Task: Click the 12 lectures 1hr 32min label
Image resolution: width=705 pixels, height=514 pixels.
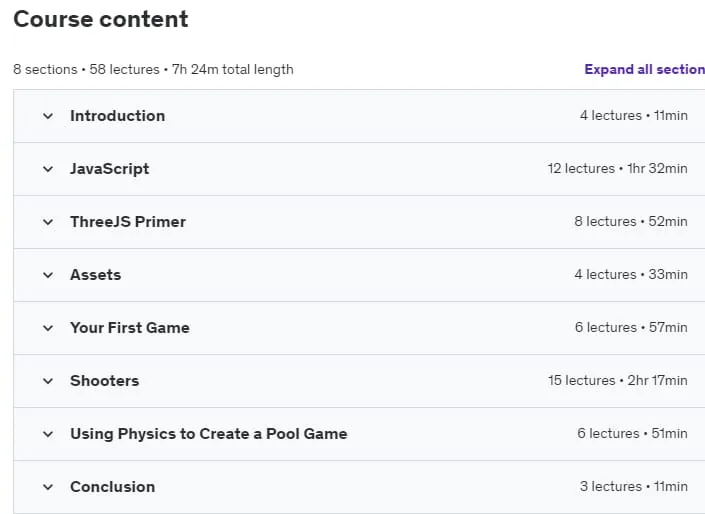Action: tap(617, 169)
